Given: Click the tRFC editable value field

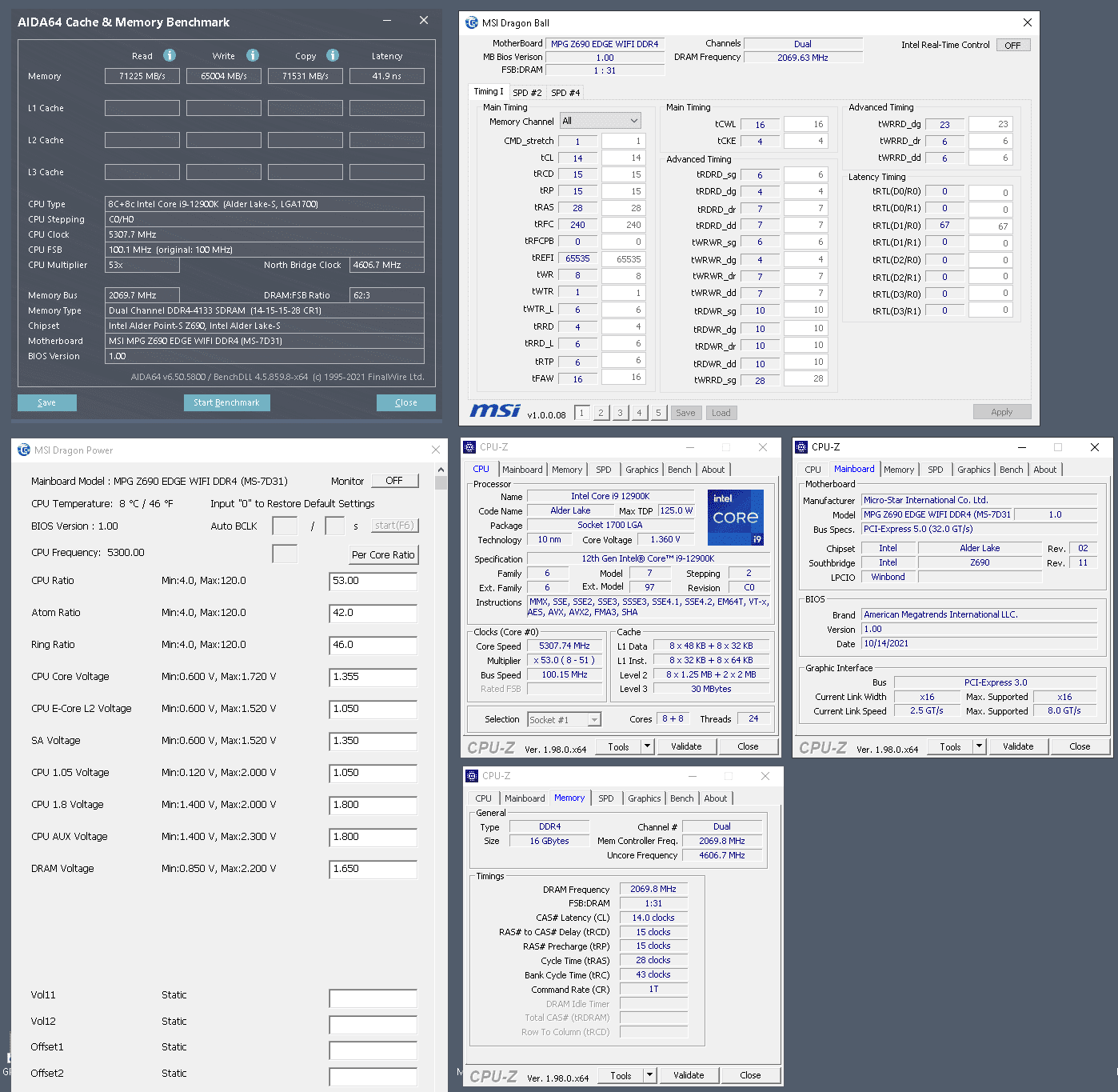Looking at the screenshot, I should click(x=623, y=225).
